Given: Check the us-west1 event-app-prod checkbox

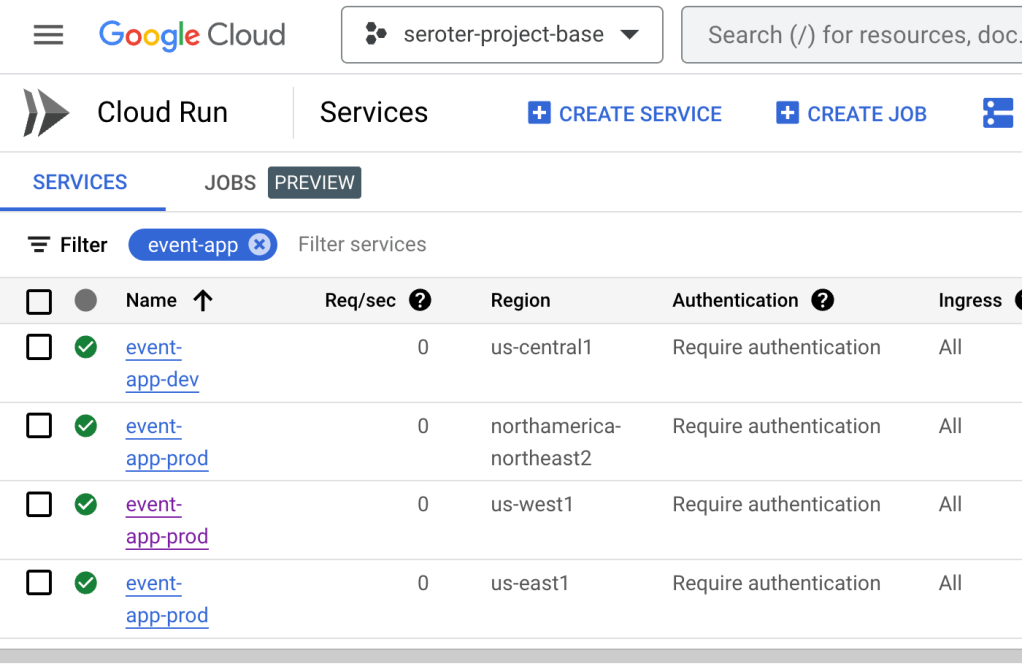Looking at the screenshot, I should (x=39, y=505).
